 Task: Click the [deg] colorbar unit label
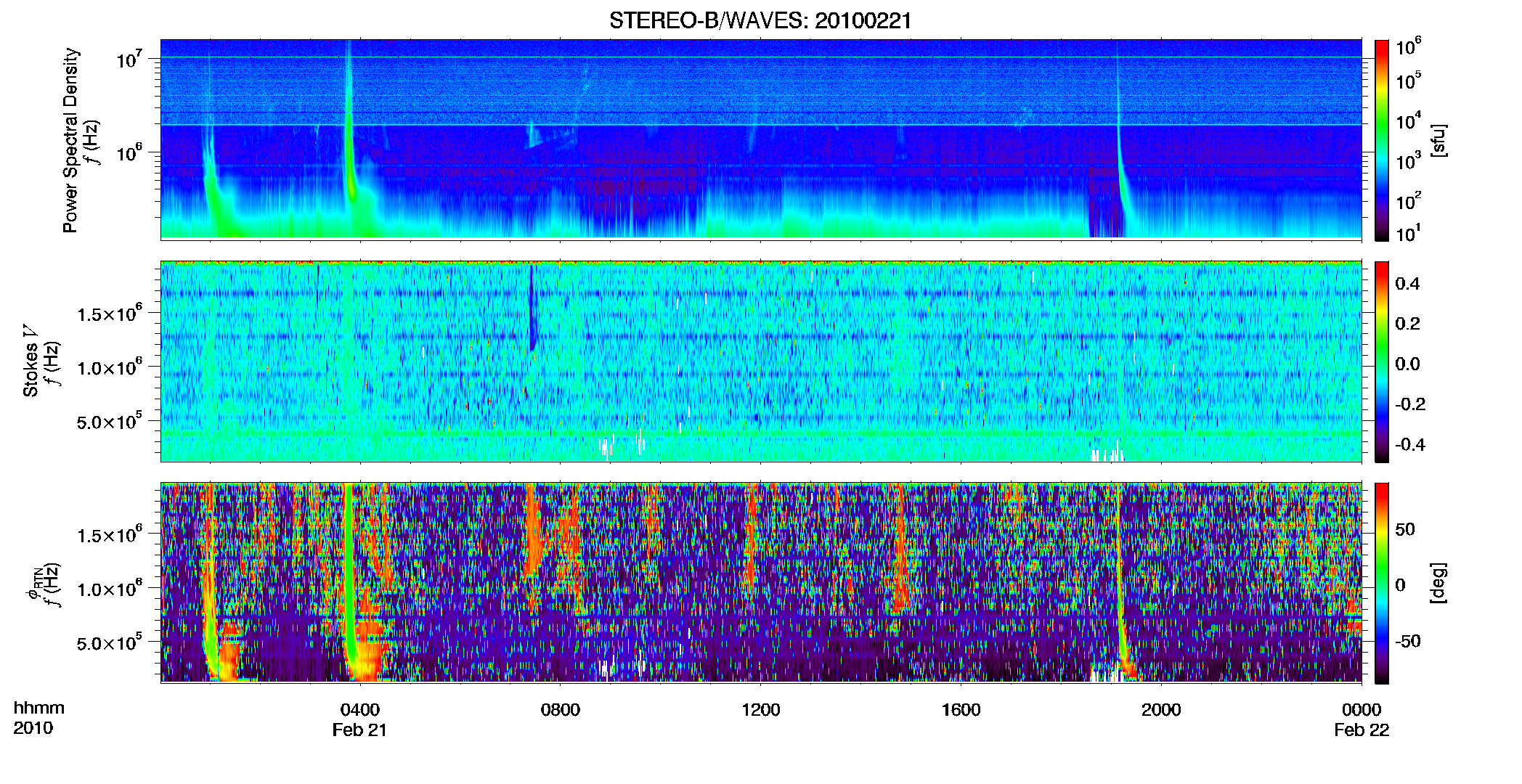[1438, 583]
